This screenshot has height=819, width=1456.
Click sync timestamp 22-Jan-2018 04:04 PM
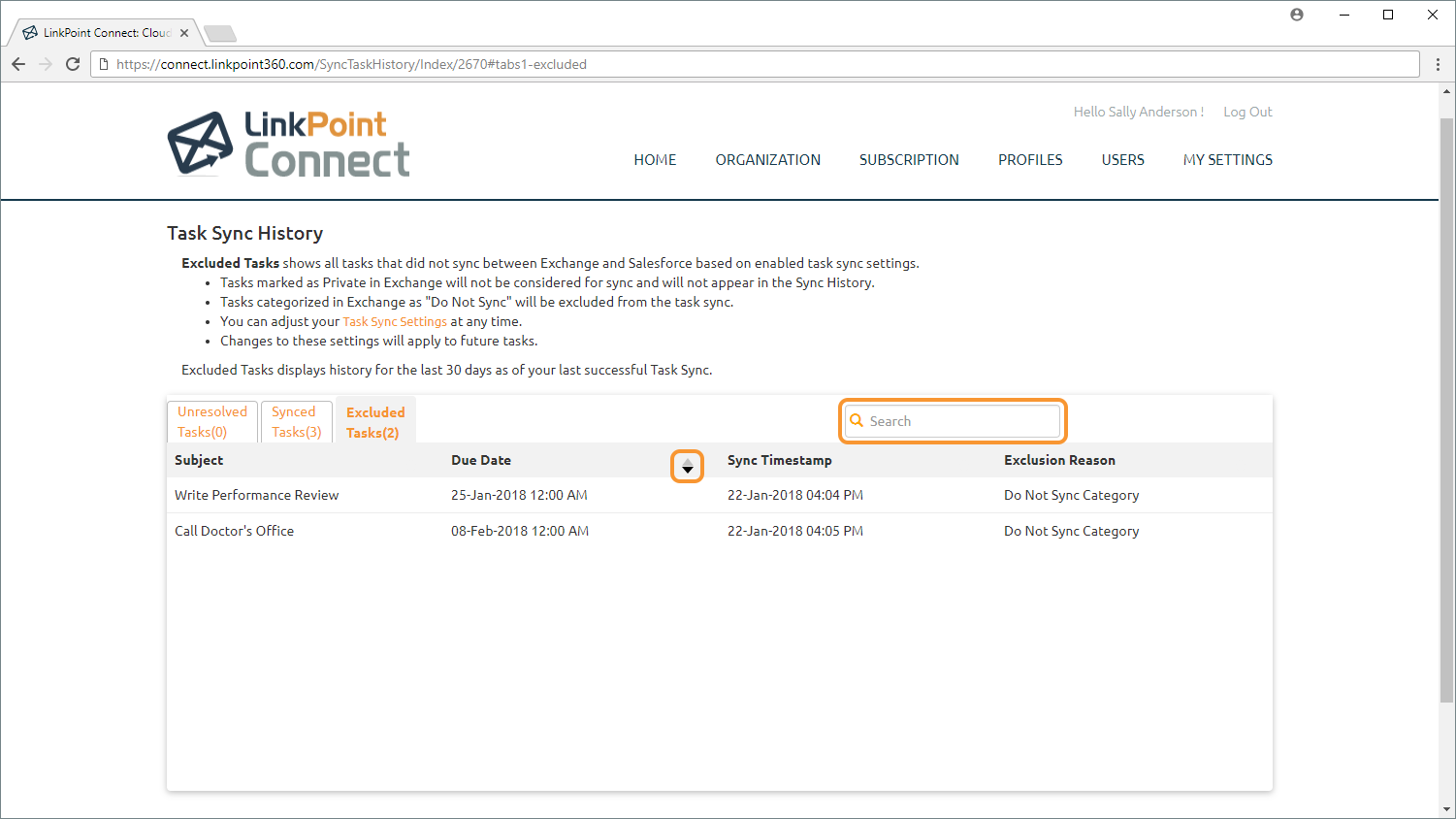click(x=795, y=495)
